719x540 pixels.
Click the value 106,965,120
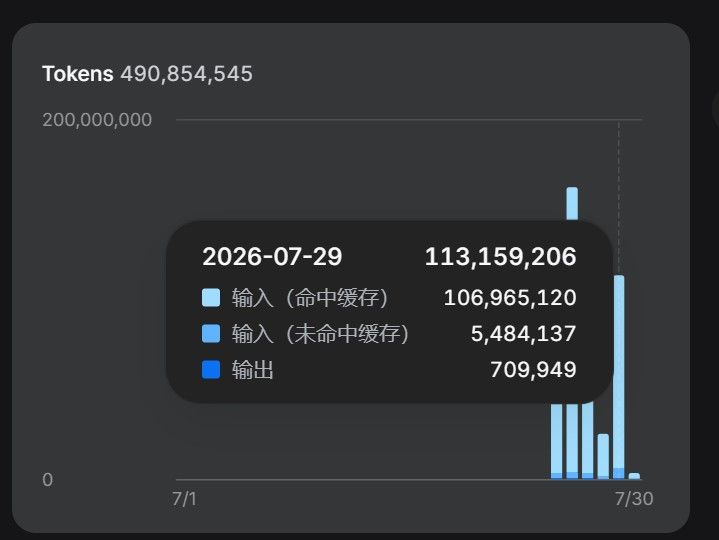(510, 298)
